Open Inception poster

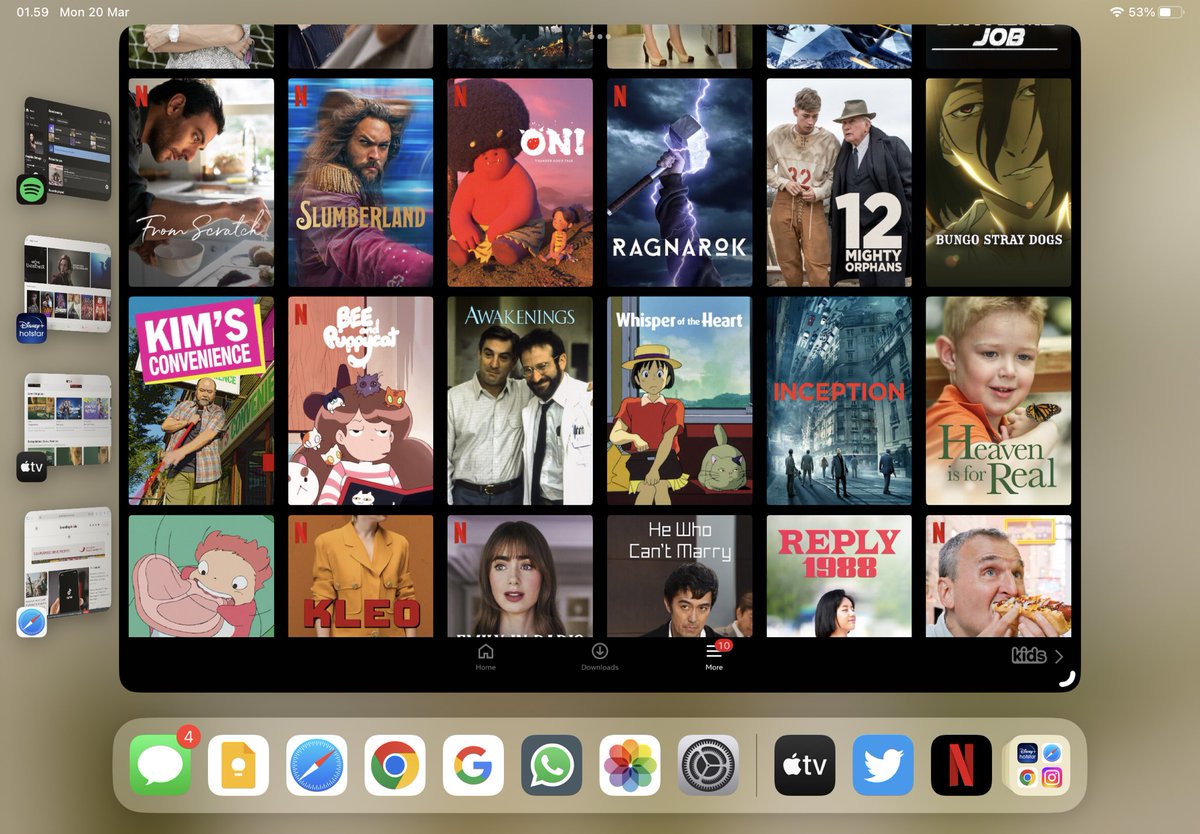click(839, 401)
